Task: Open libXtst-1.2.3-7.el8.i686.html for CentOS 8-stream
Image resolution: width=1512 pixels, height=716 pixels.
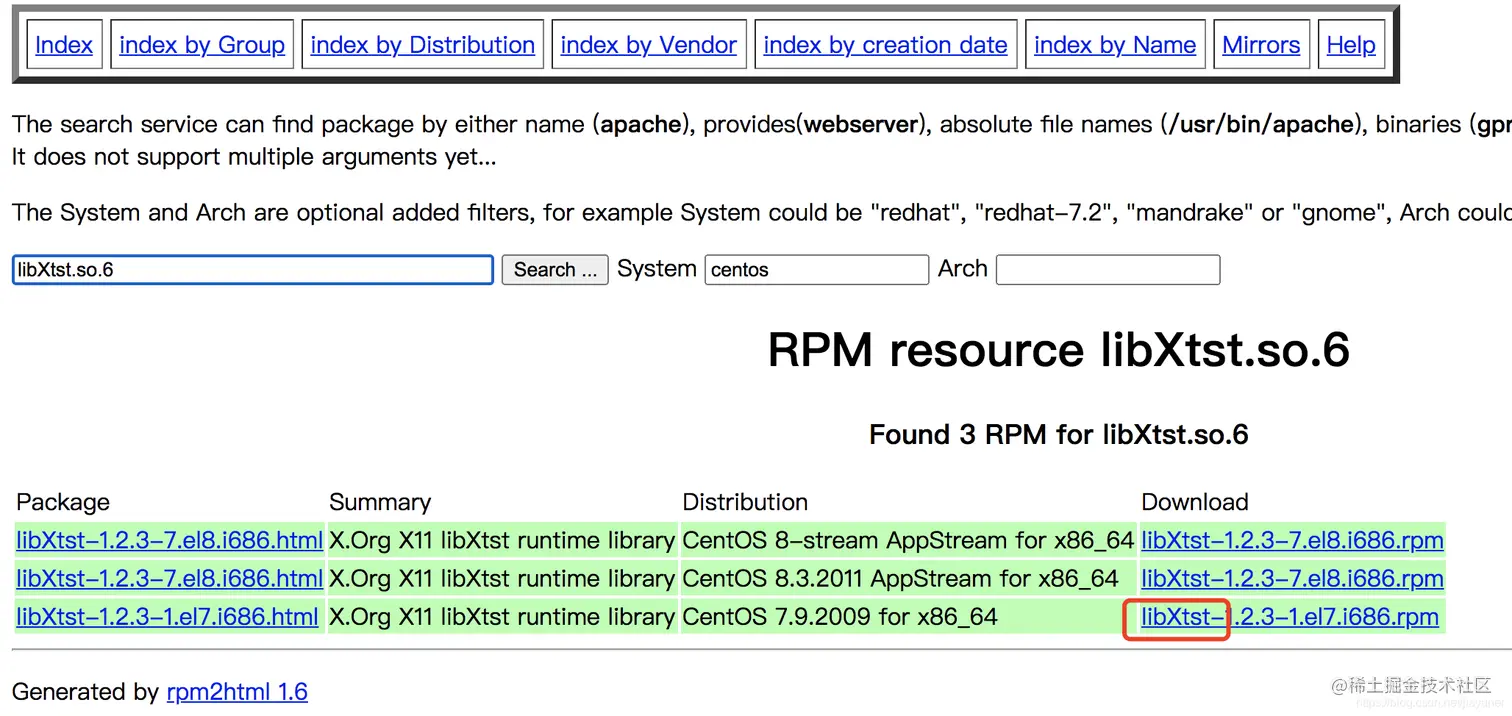Action: pyautogui.click(x=170, y=541)
